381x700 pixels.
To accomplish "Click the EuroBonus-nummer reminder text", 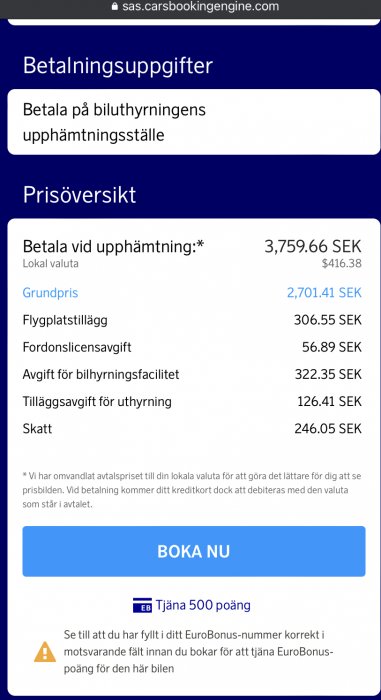I will coord(199,652).
